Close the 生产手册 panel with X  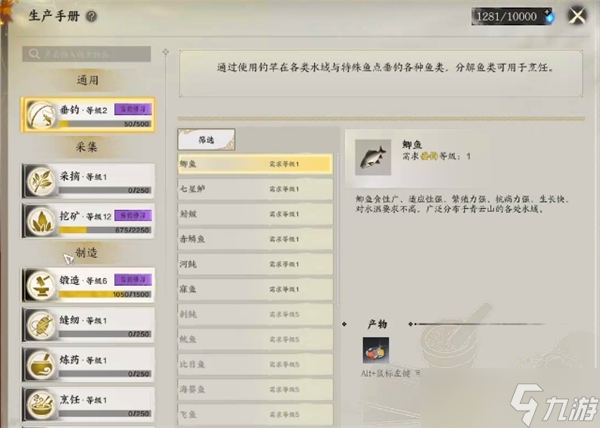coord(577,16)
